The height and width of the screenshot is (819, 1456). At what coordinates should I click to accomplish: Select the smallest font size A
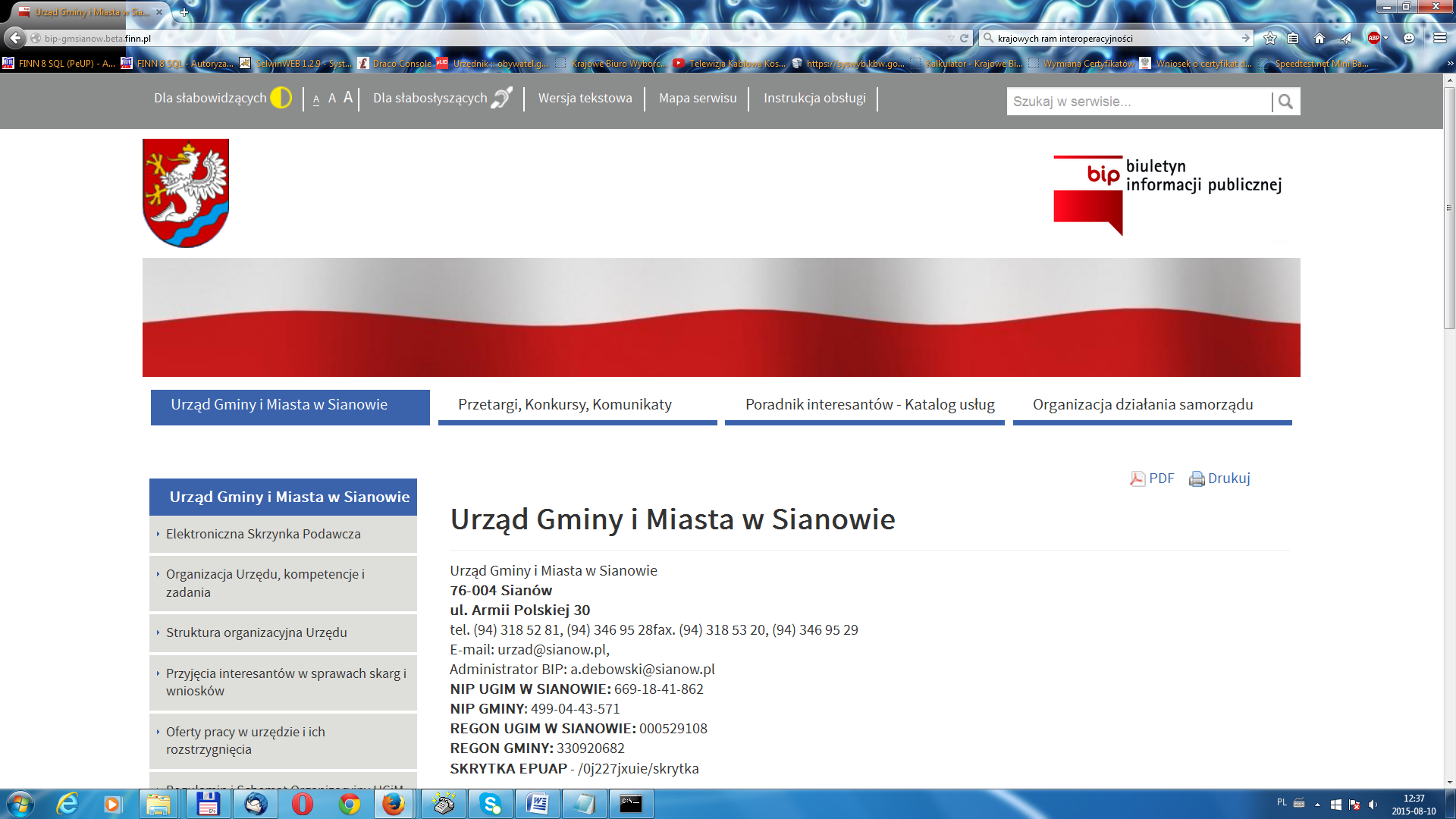(x=316, y=99)
